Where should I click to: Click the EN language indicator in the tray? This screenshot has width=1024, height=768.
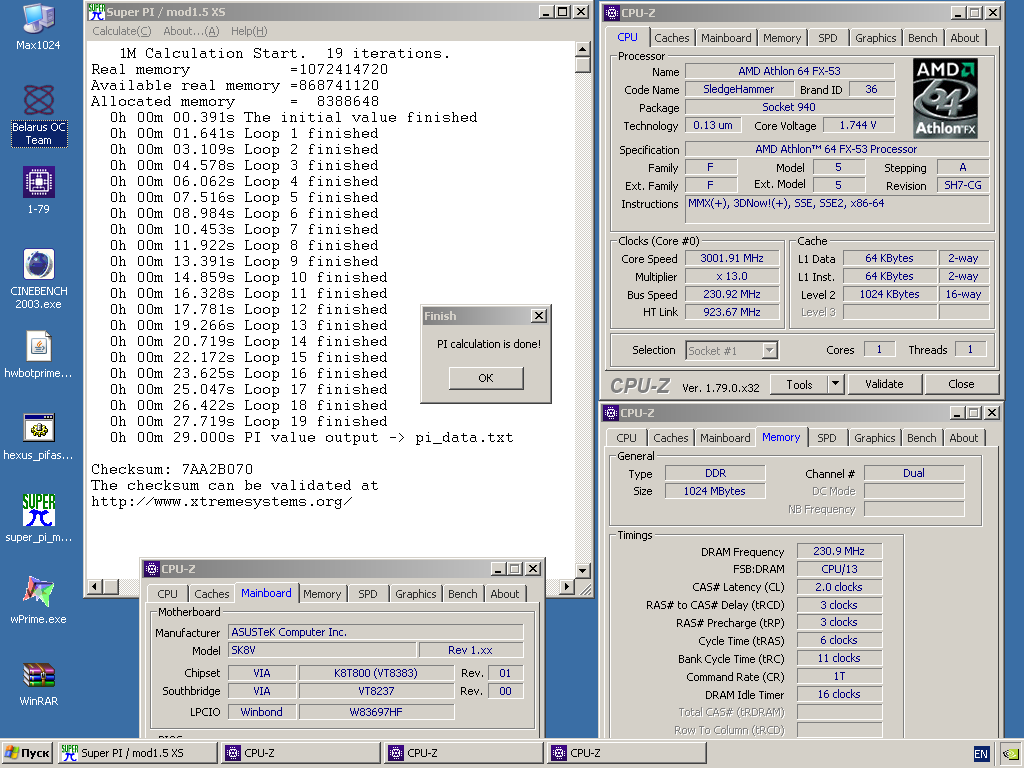981,754
